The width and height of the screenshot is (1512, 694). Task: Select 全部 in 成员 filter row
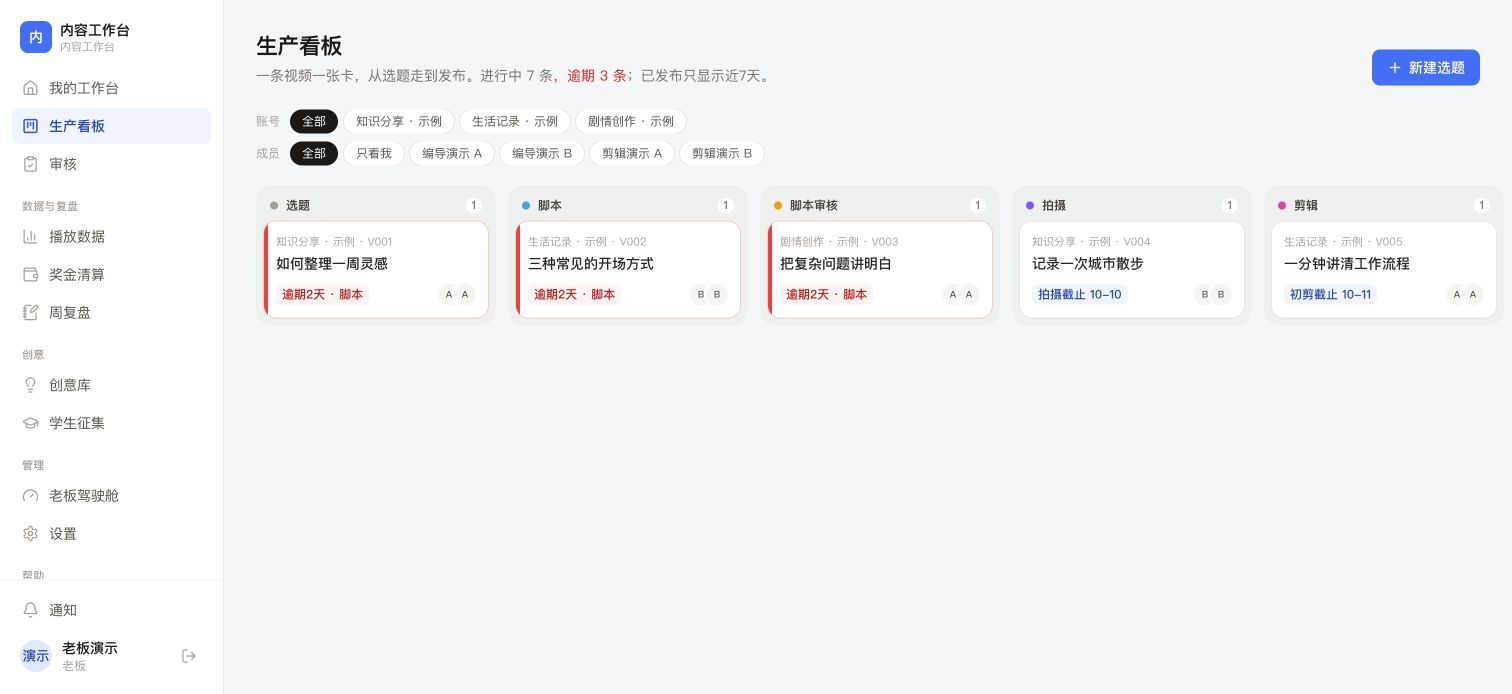click(x=314, y=153)
